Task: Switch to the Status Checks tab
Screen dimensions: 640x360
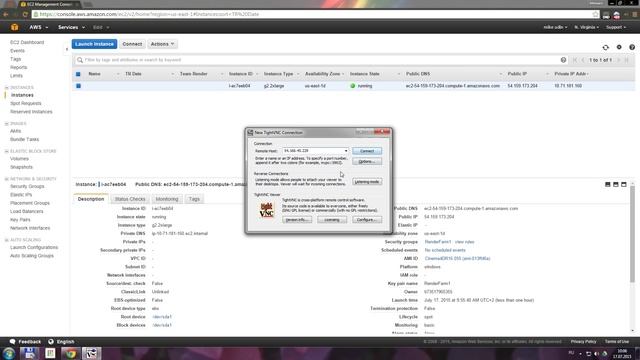Action: (x=130, y=199)
